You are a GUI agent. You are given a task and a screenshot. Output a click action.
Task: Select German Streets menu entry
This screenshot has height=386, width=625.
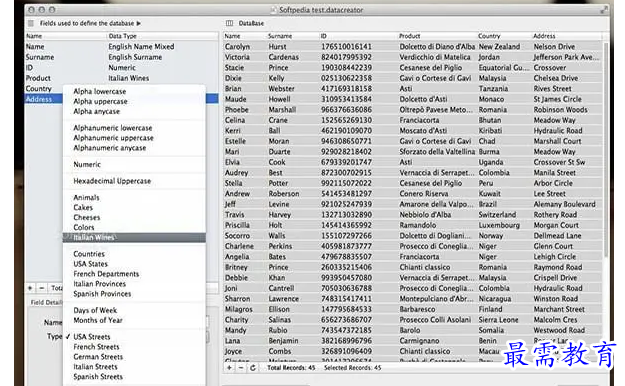[x=98, y=357]
